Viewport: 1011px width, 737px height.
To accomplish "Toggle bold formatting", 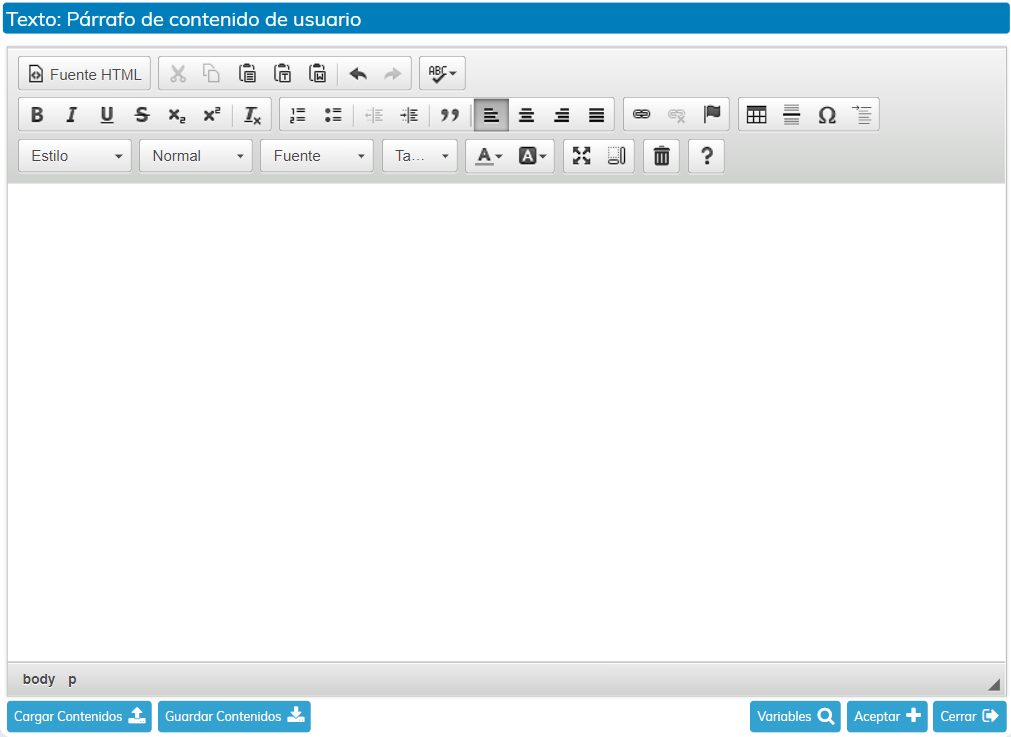I will pyautogui.click(x=37, y=115).
